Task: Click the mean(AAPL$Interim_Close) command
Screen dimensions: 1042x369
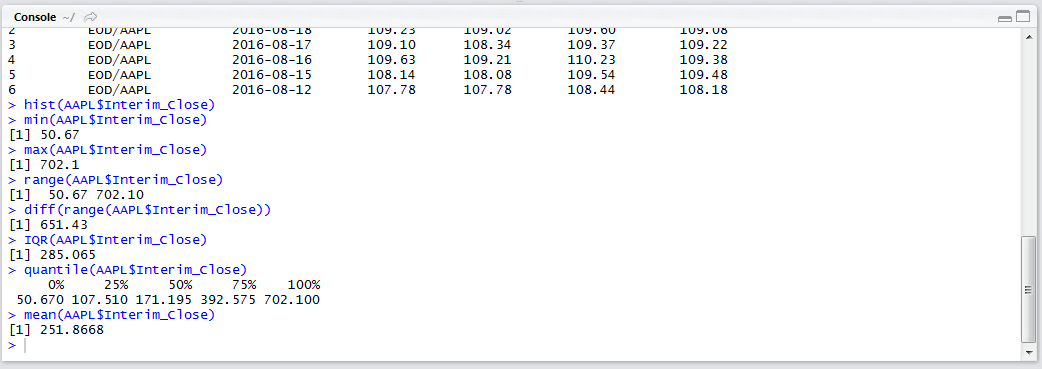Action: point(119,314)
